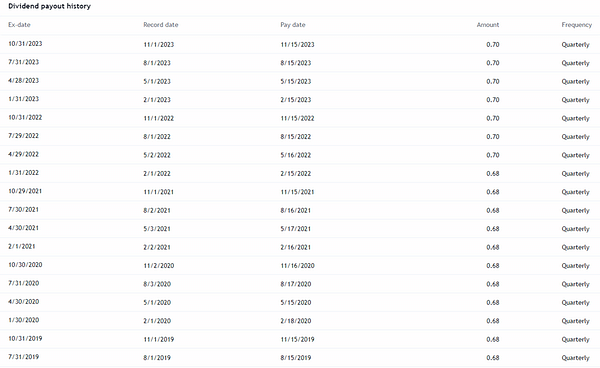600x368 pixels.
Task: Click the Frequency column header
Action: pyautogui.click(x=577, y=25)
